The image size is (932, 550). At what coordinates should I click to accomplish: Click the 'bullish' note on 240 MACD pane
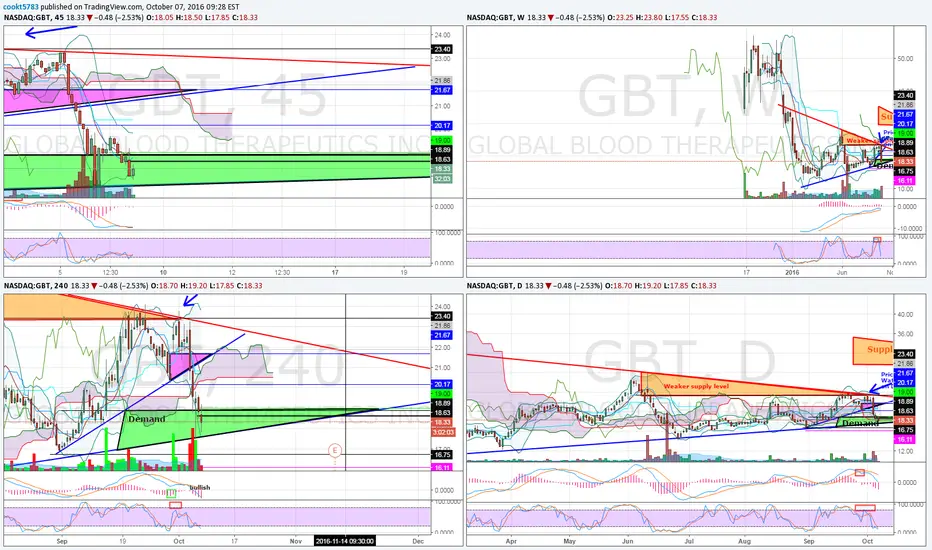[200, 487]
